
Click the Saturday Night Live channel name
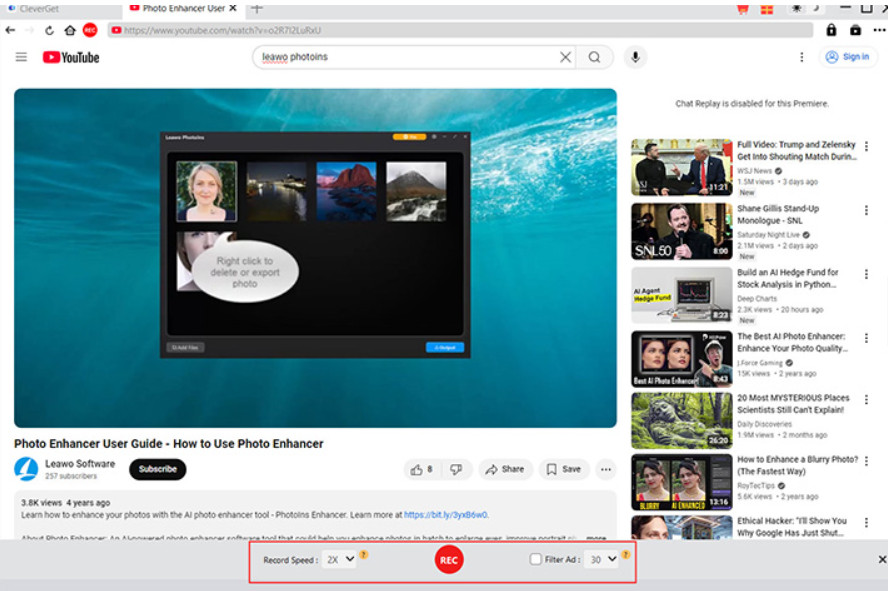(769, 235)
